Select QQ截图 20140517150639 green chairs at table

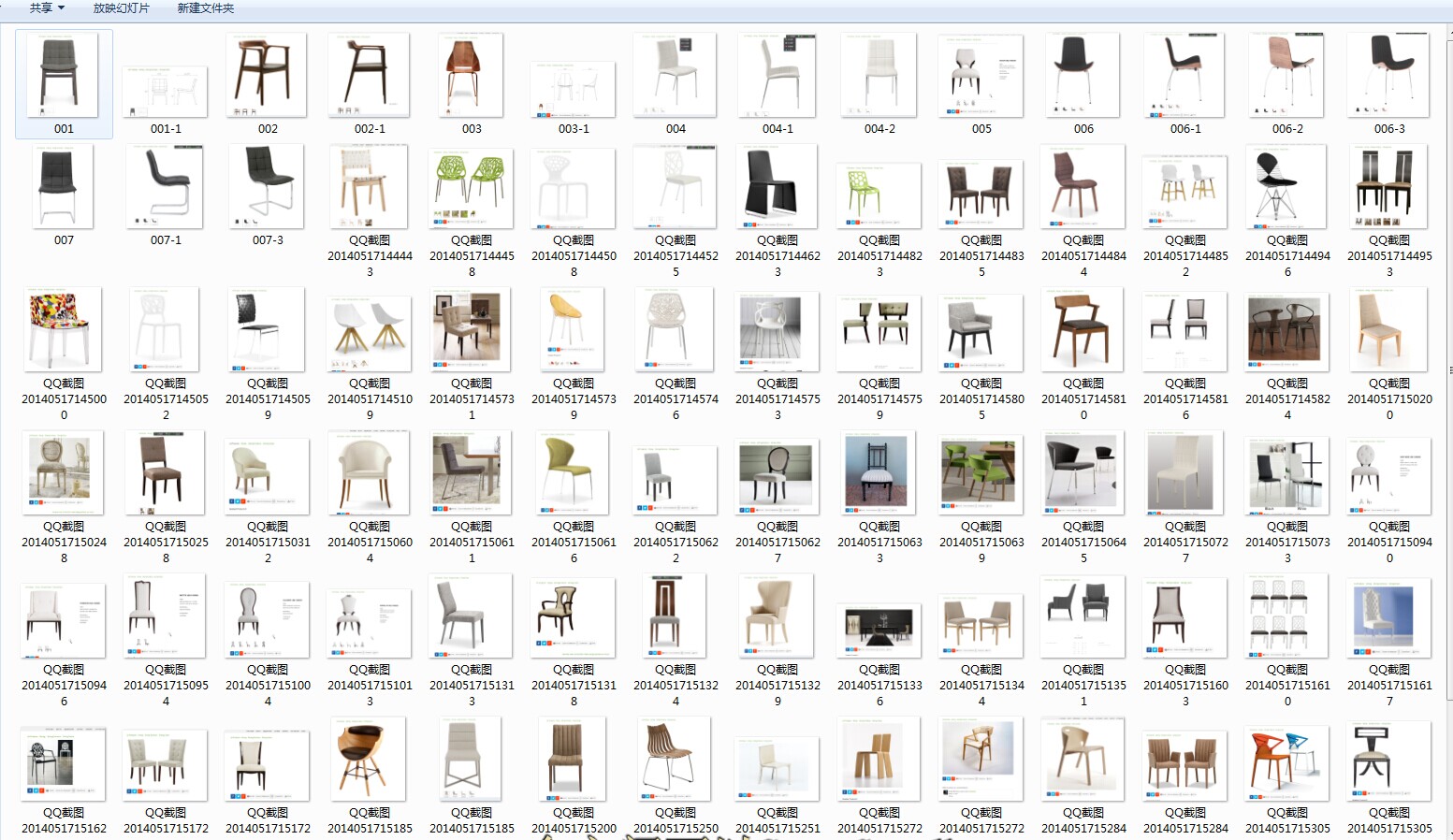pyautogui.click(x=981, y=474)
